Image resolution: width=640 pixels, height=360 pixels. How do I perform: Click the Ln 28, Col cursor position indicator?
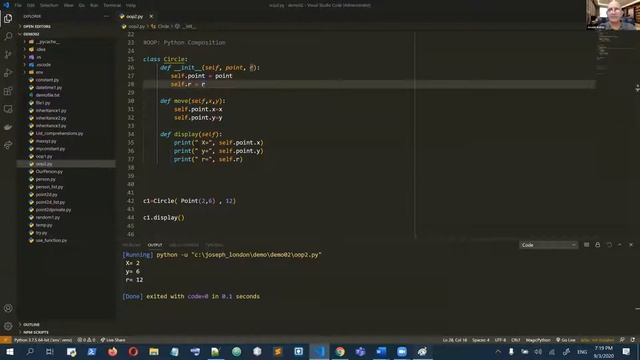(455, 340)
